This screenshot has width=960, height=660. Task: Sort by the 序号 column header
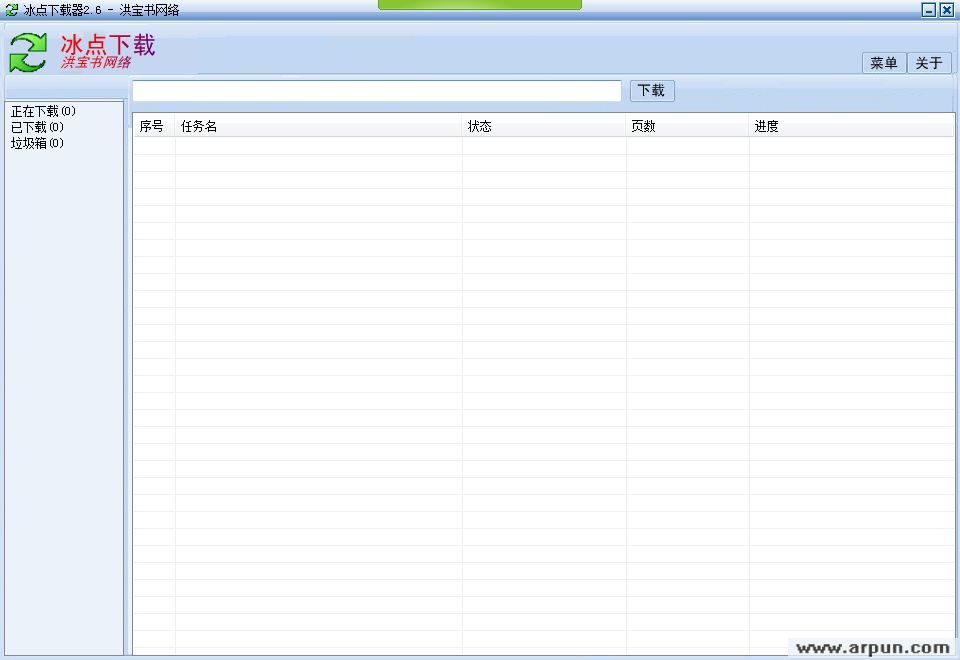(153, 126)
